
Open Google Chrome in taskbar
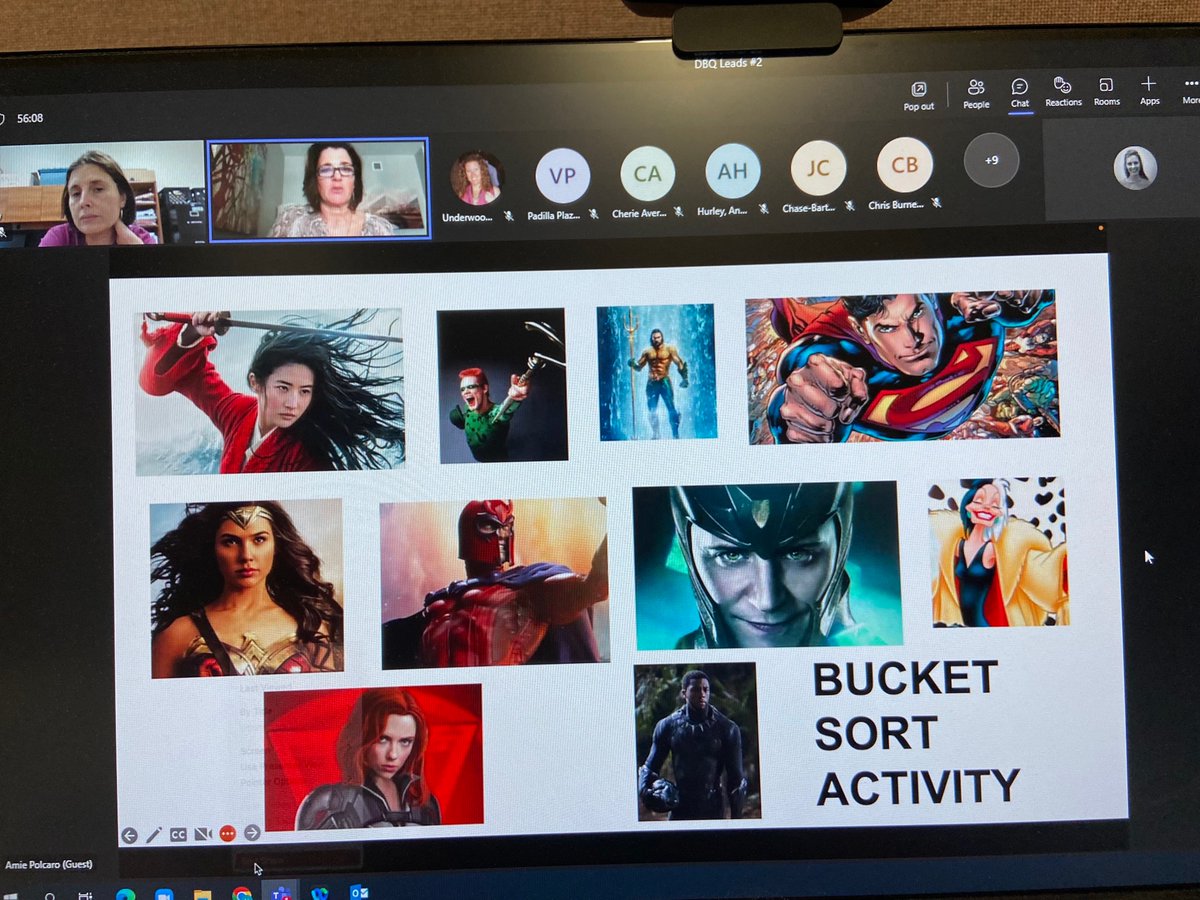pyautogui.click(x=242, y=894)
